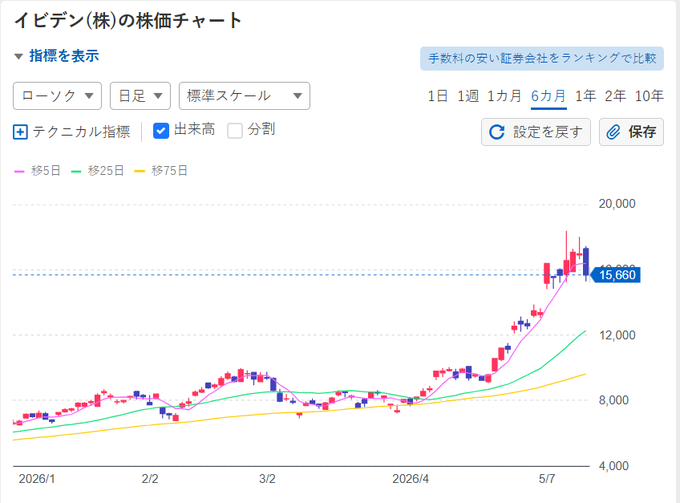Select the 1日 period tab
This screenshot has height=503, width=680.
[x=438, y=96]
